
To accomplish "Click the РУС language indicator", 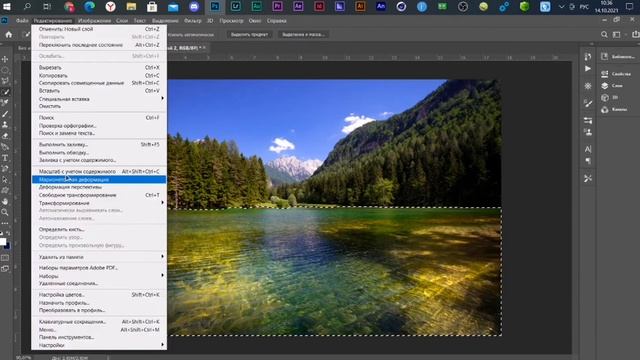I will (x=584, y=7).
